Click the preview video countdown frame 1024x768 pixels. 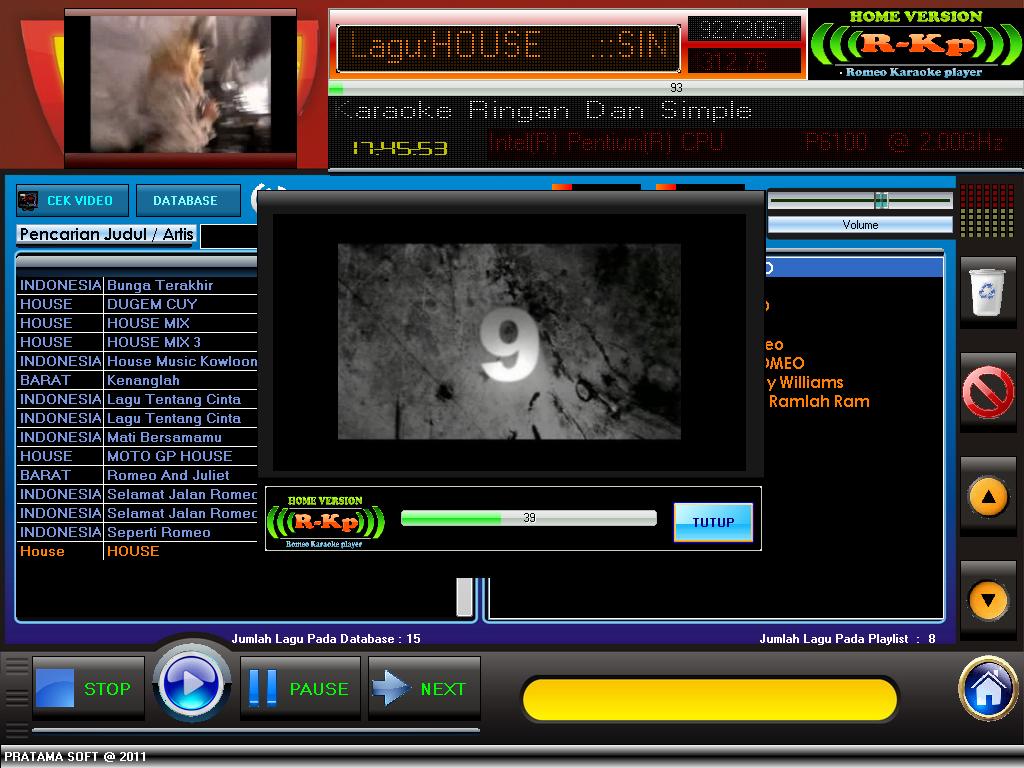tap(509, 341)
